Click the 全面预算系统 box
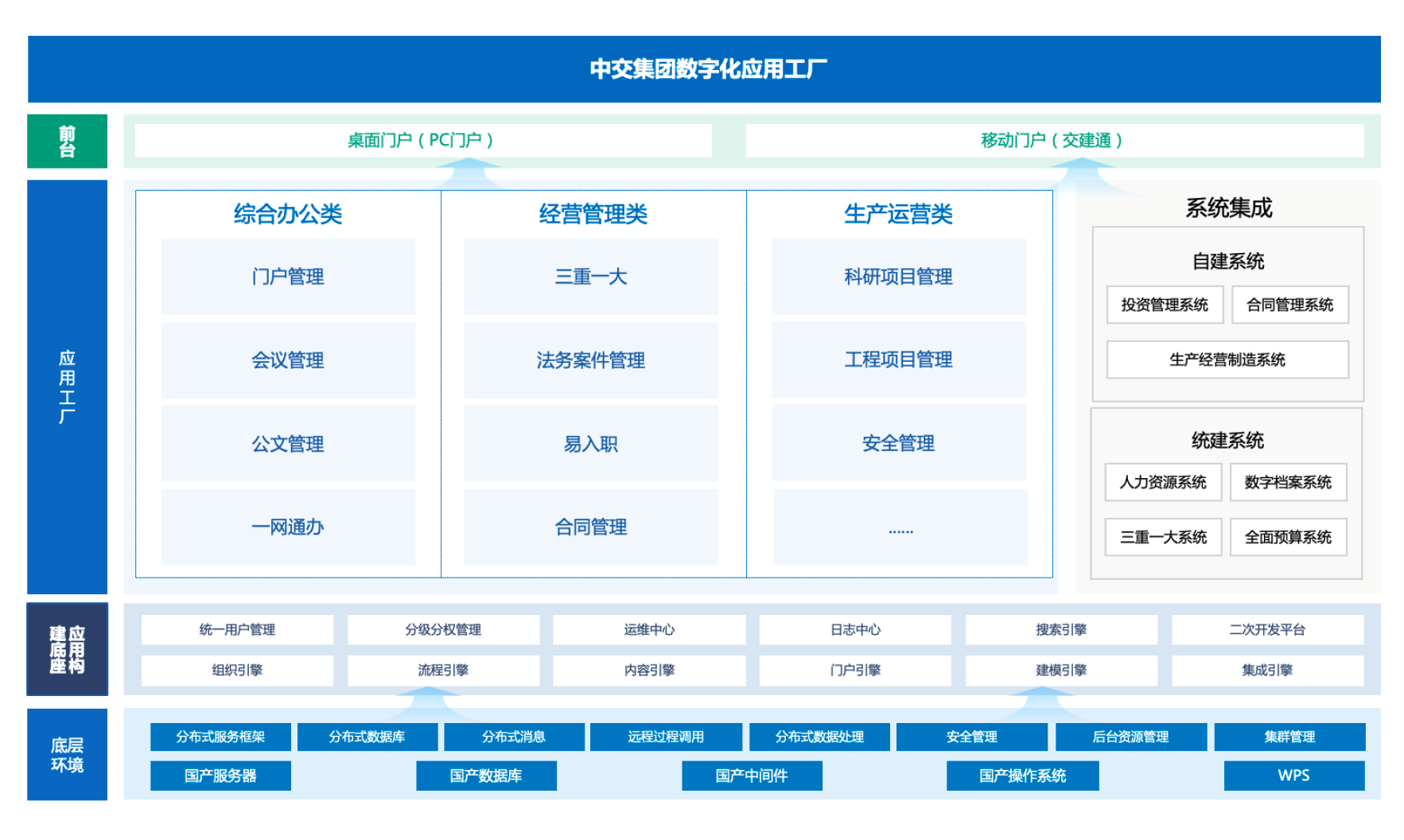The width and height of the screenshot is (1404, 840). tap(1288, 537)
